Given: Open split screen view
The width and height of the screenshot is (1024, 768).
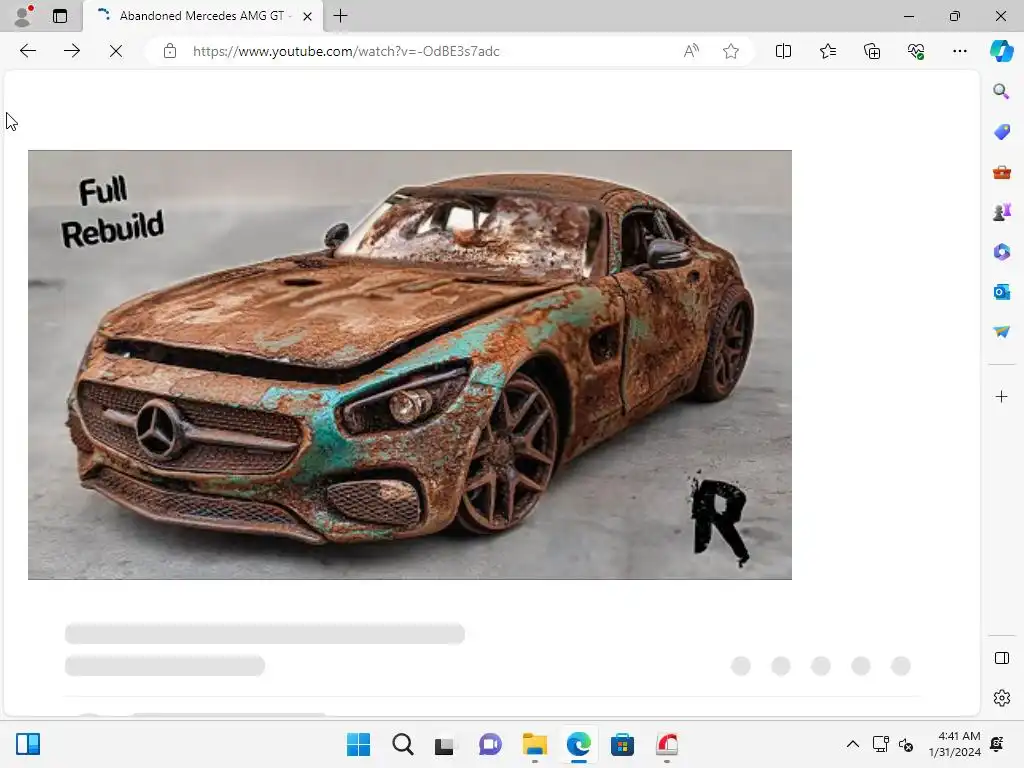Looking at the screenshot, I should (783, 51).
